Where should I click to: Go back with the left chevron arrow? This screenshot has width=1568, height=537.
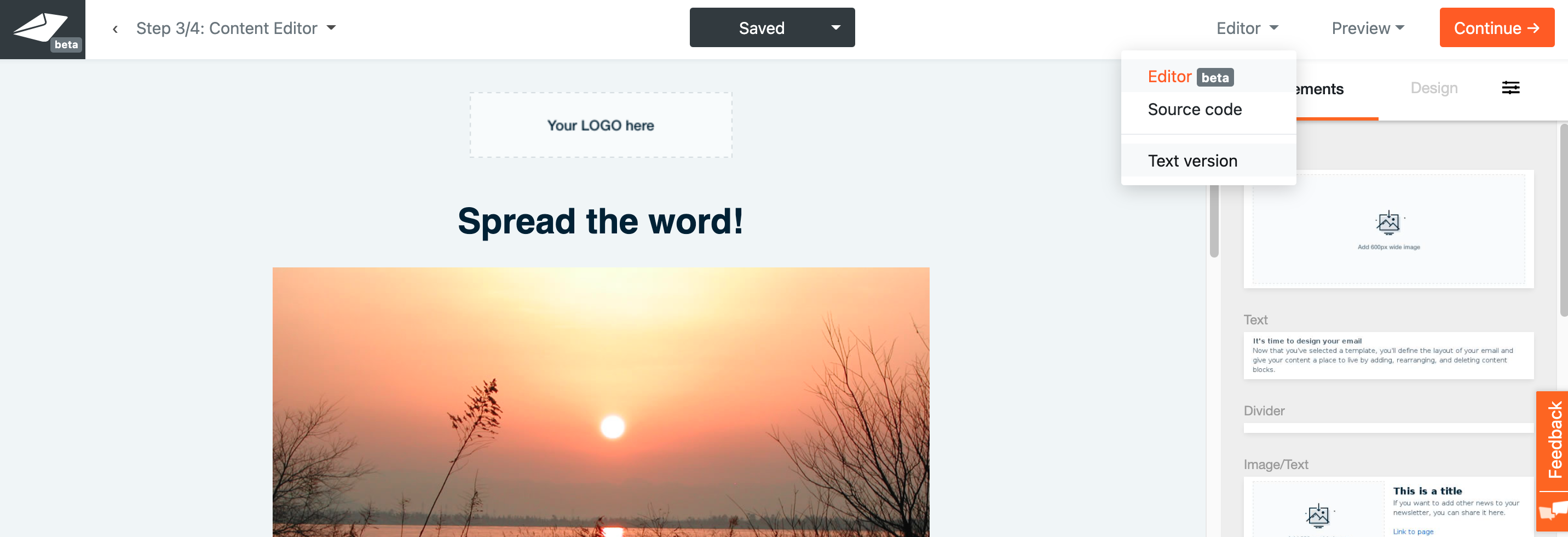pyautogui.click(x=115, y=28)
